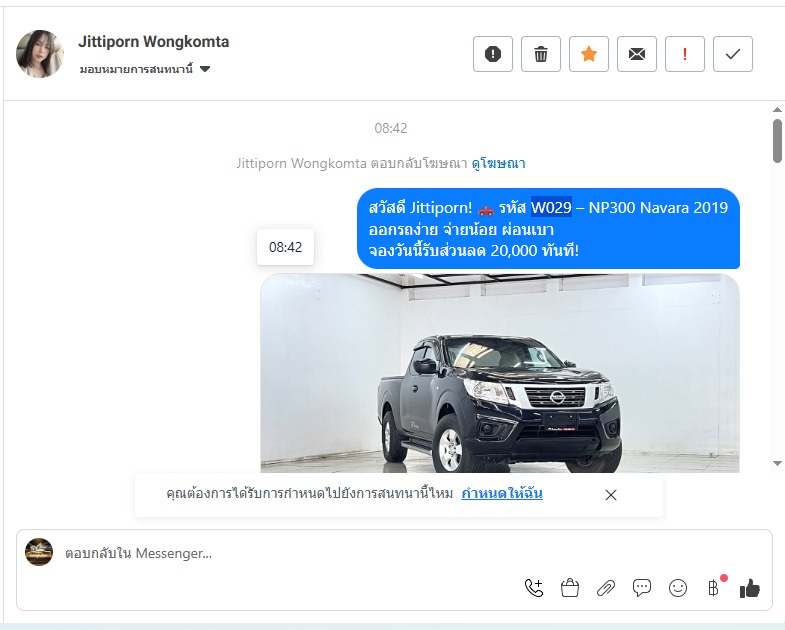
Task: Open saved replies speech bubble icon
Action: click(642, 588)
